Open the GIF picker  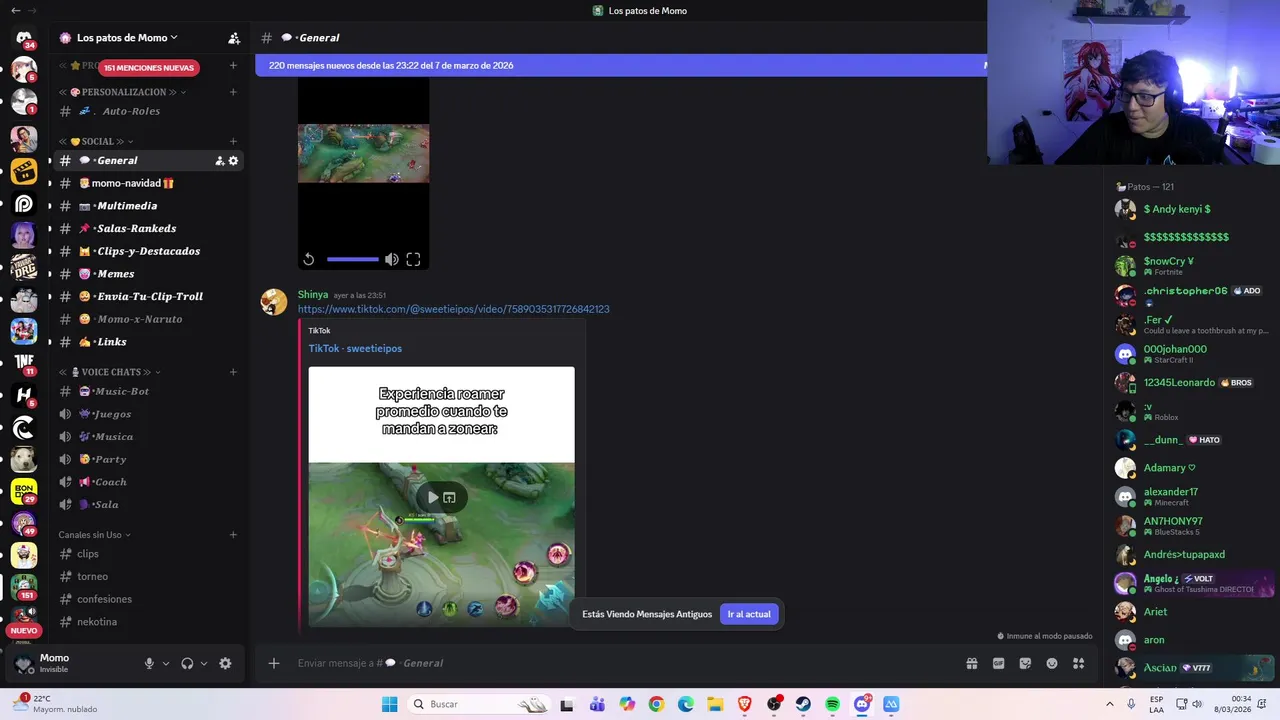coord(998,663)
